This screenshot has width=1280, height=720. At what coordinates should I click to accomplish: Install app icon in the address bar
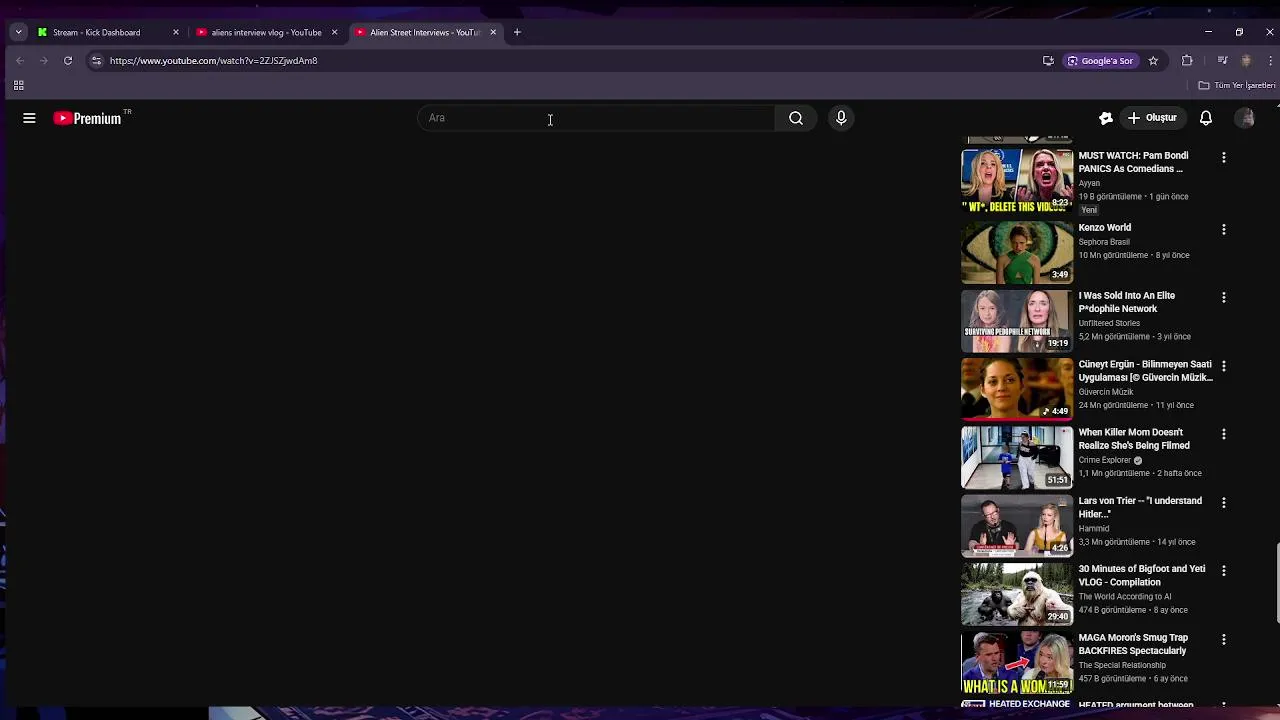click(x=1048, y=61)
